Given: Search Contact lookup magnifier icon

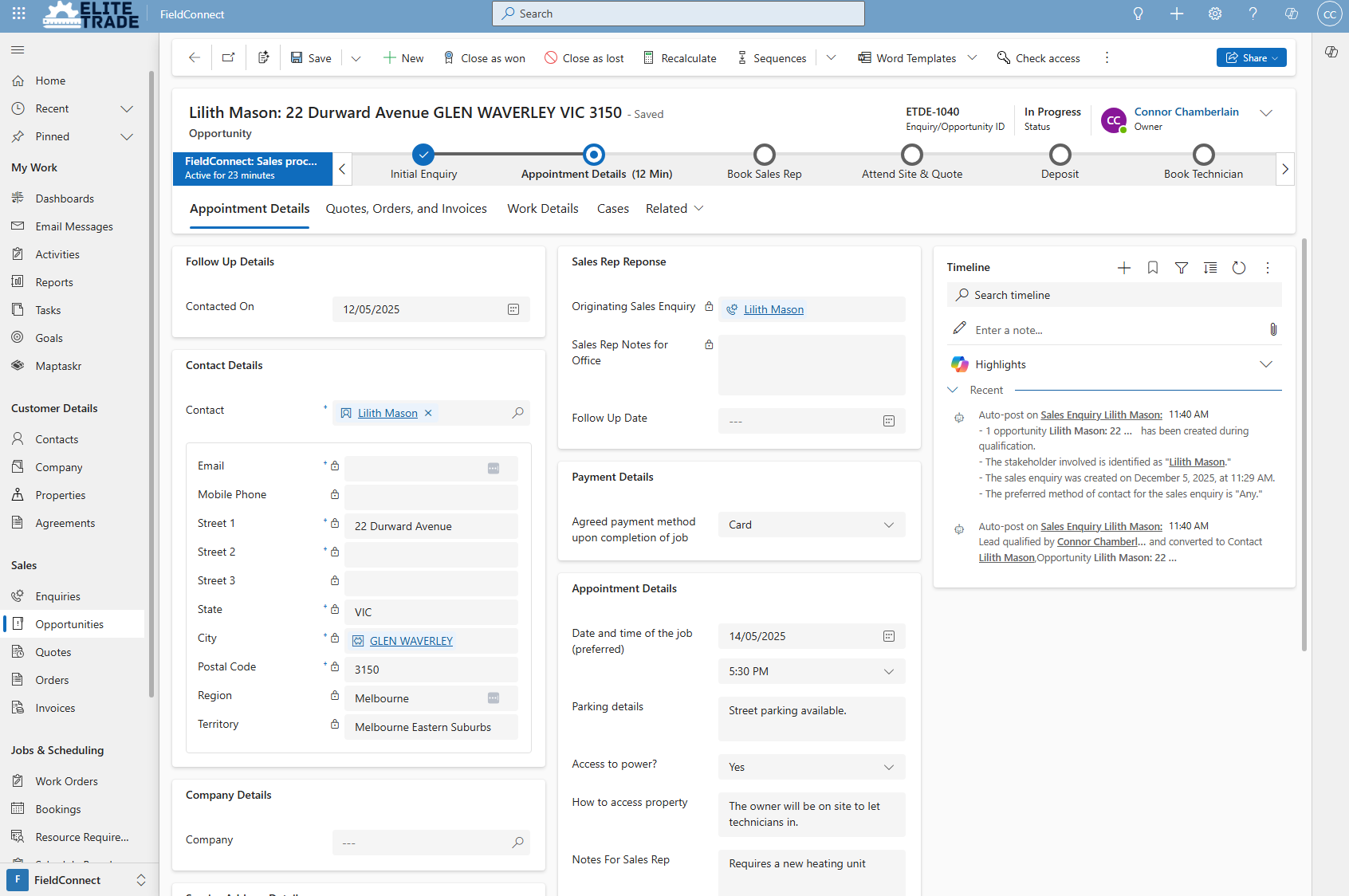Looking at the screenshot, I should [517, 413].
